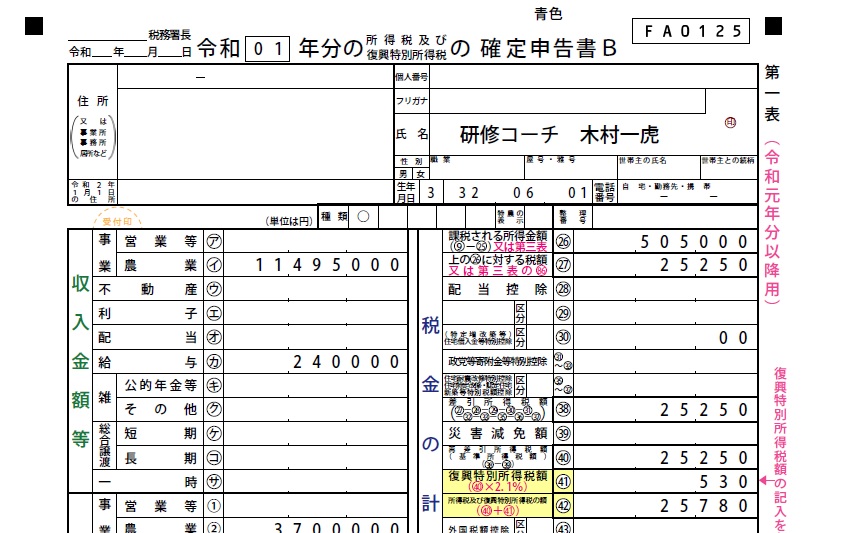Click the 政党等寄附金等特別控除 amount field
Viewport: 845px width, 533px height.
(666, 361)
